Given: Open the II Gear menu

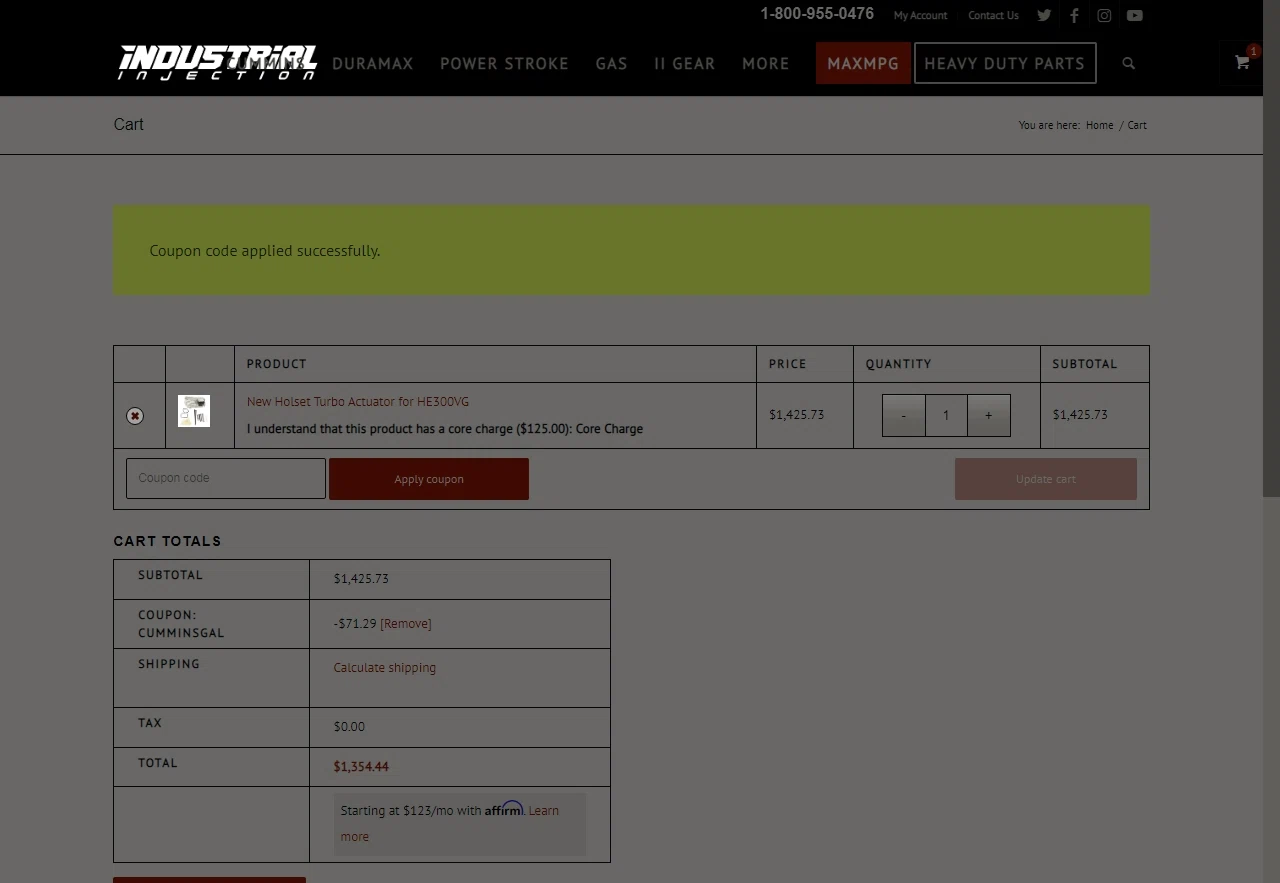Looking at the screenshot, I should click(x=685, y=63).
